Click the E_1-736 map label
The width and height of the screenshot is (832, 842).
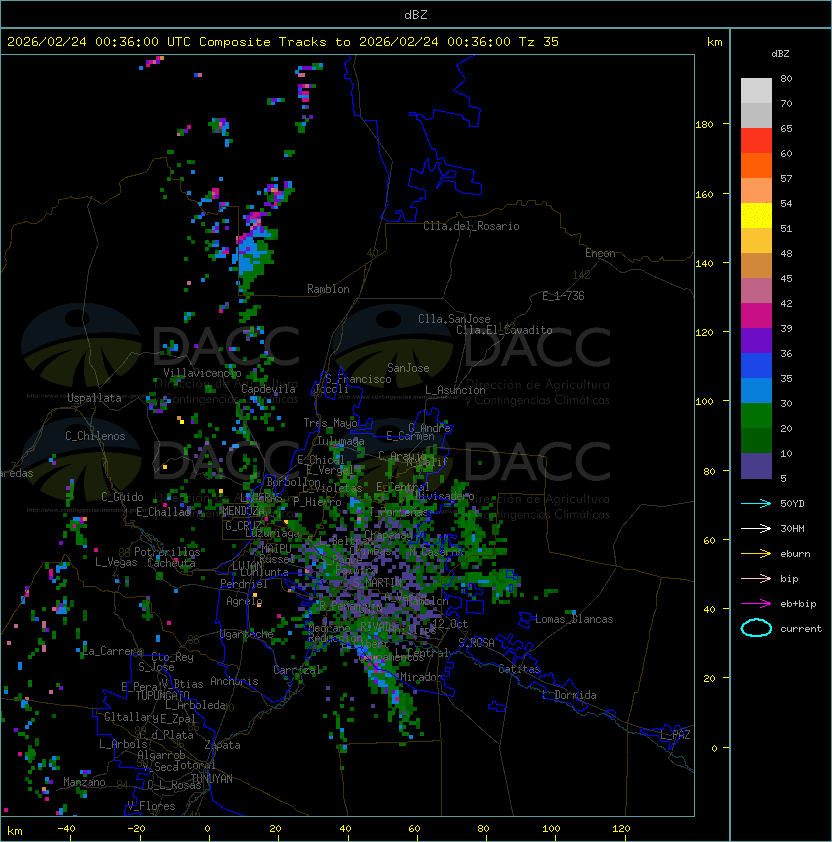[x=563, y=296]
